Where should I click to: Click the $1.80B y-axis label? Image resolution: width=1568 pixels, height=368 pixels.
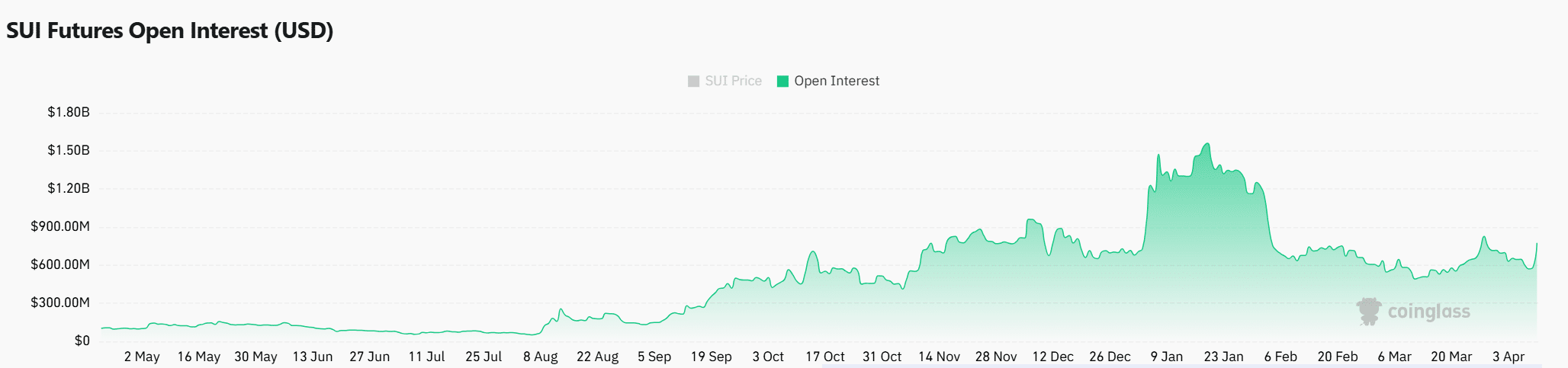[x=69, y=112]
